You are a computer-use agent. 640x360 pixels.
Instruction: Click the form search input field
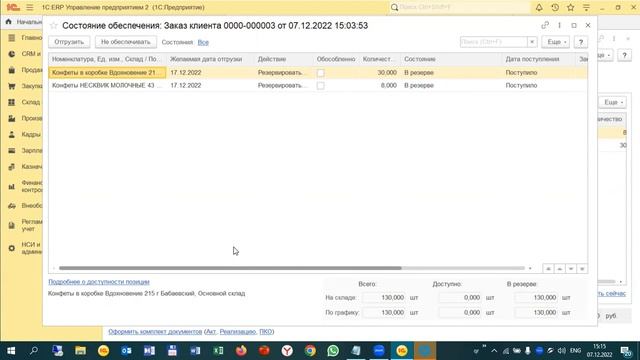[x=493, y=42]
